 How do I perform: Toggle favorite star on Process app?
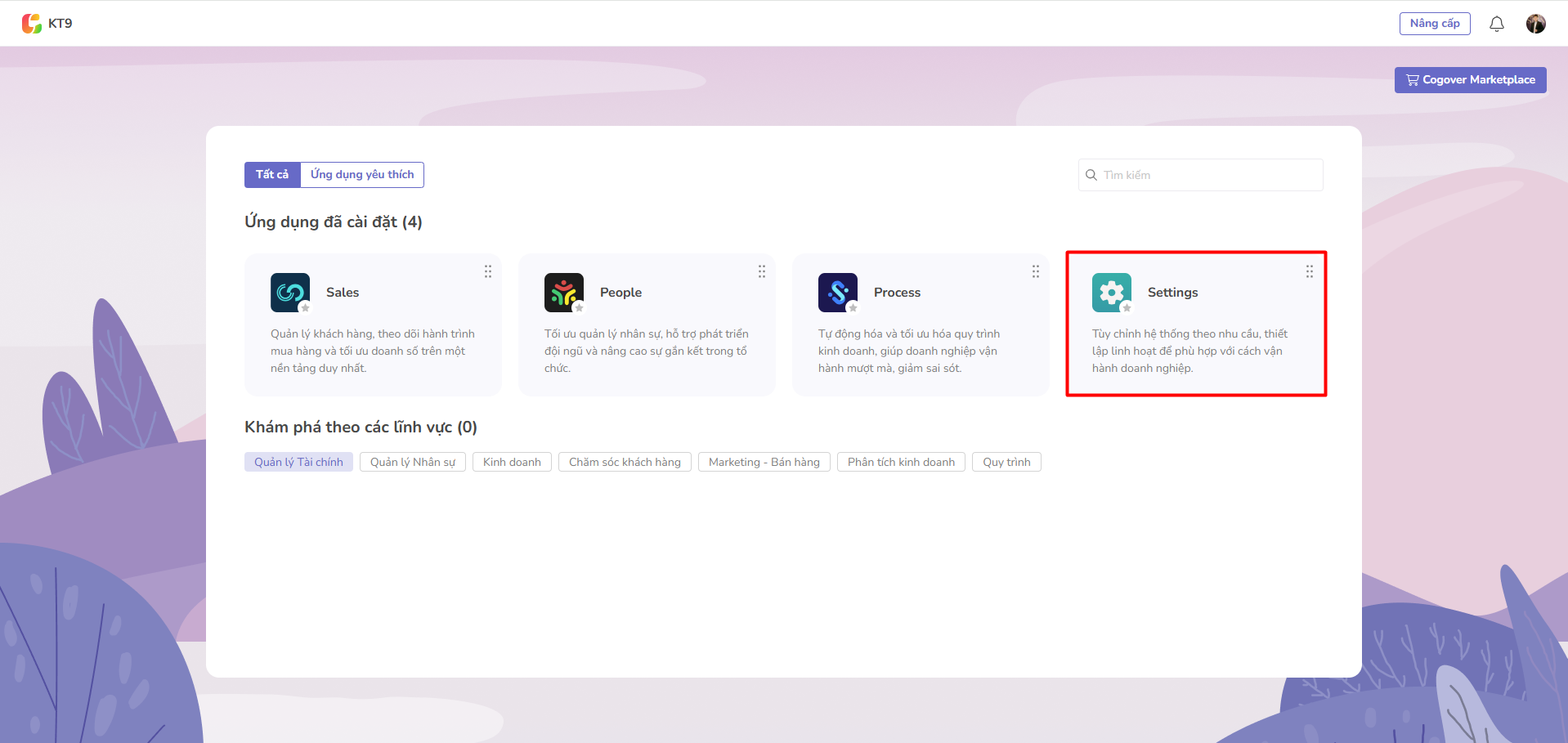tap(853, 308)
